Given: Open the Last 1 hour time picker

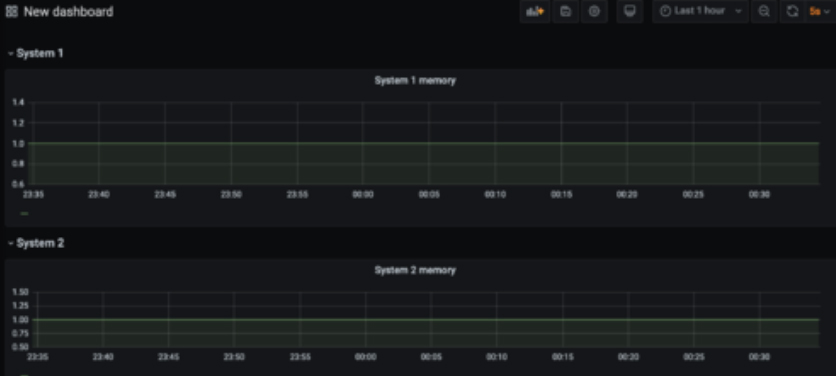Looking at the screenshot, I should pyautogui.click(x=700, y=11).
